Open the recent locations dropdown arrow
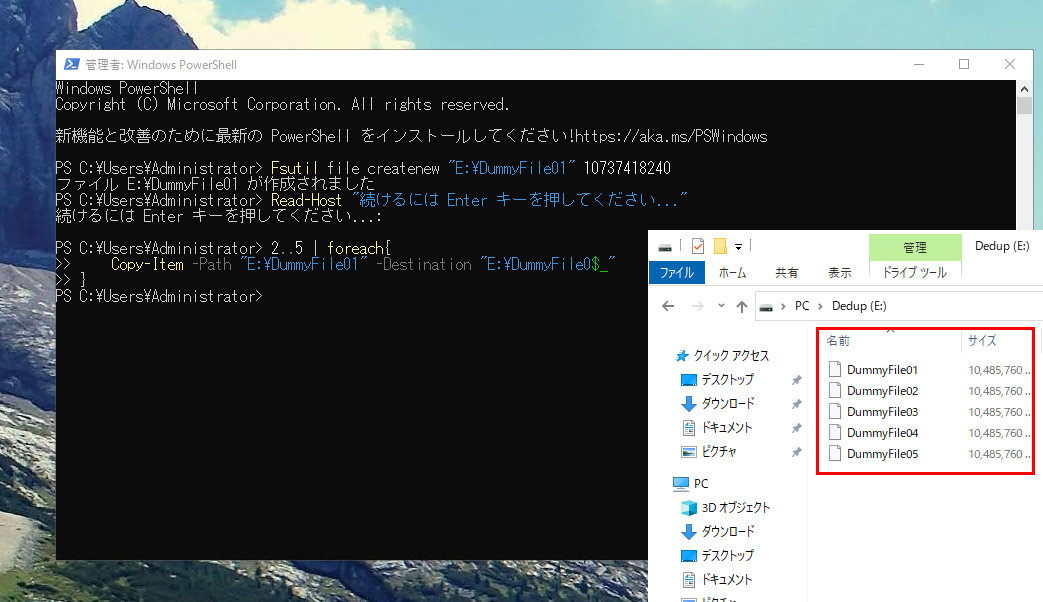 point(721,306)
